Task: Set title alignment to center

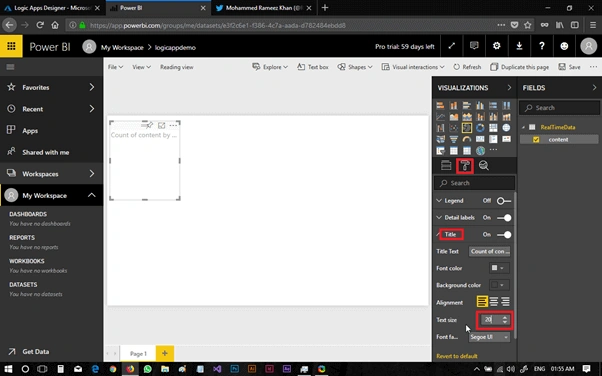Action: (494, 301)
